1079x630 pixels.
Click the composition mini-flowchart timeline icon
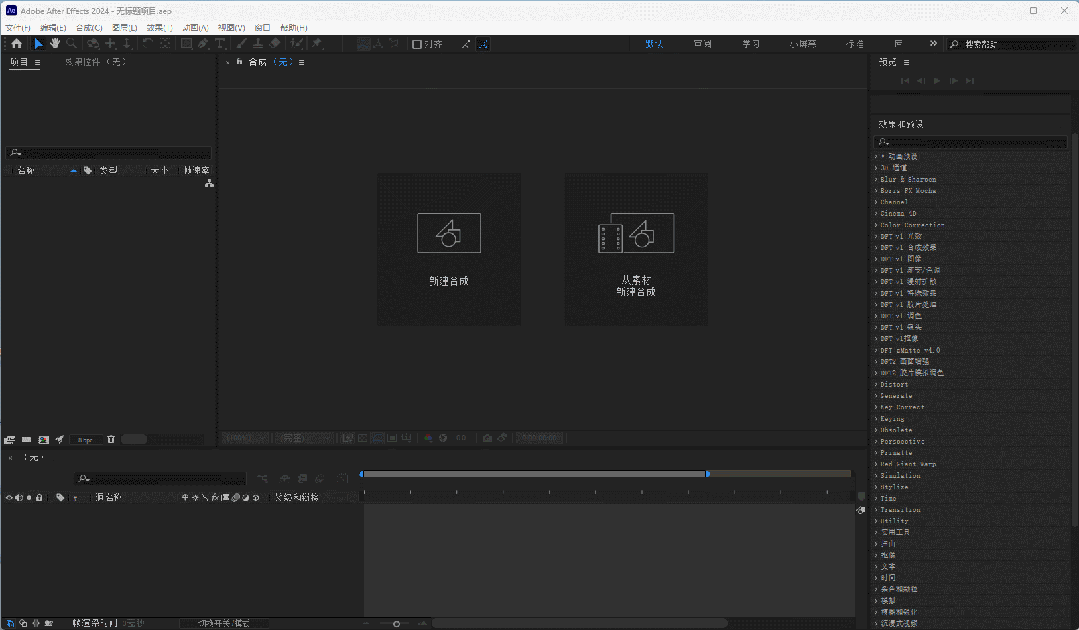click(x=262, y=478)
